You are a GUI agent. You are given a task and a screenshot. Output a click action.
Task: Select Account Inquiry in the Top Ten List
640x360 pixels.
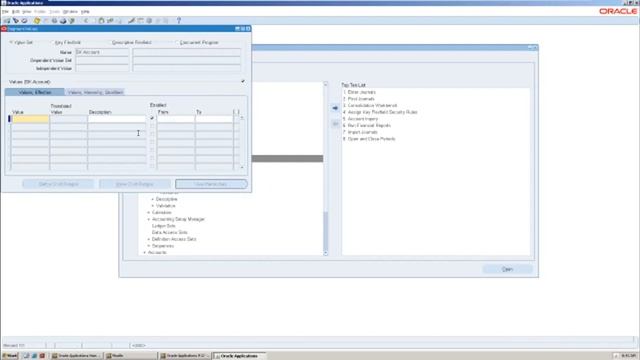[363, 119]
